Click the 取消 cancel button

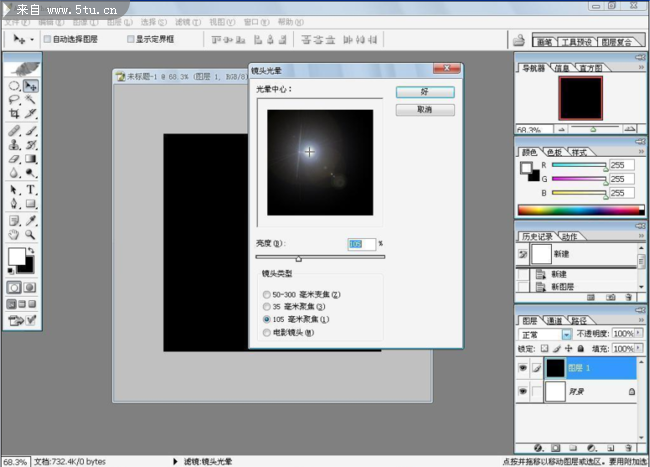click(x=425, y=109)
